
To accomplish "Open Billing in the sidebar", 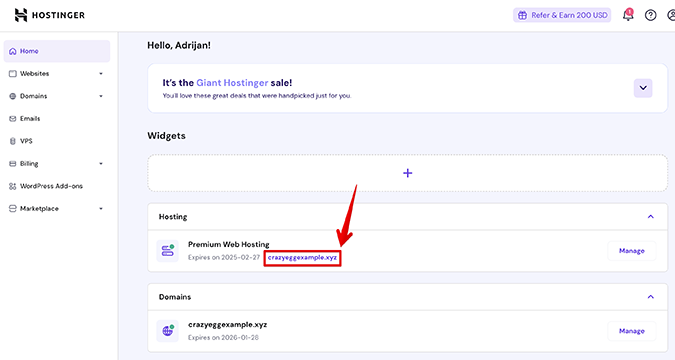I will point(57,164).
